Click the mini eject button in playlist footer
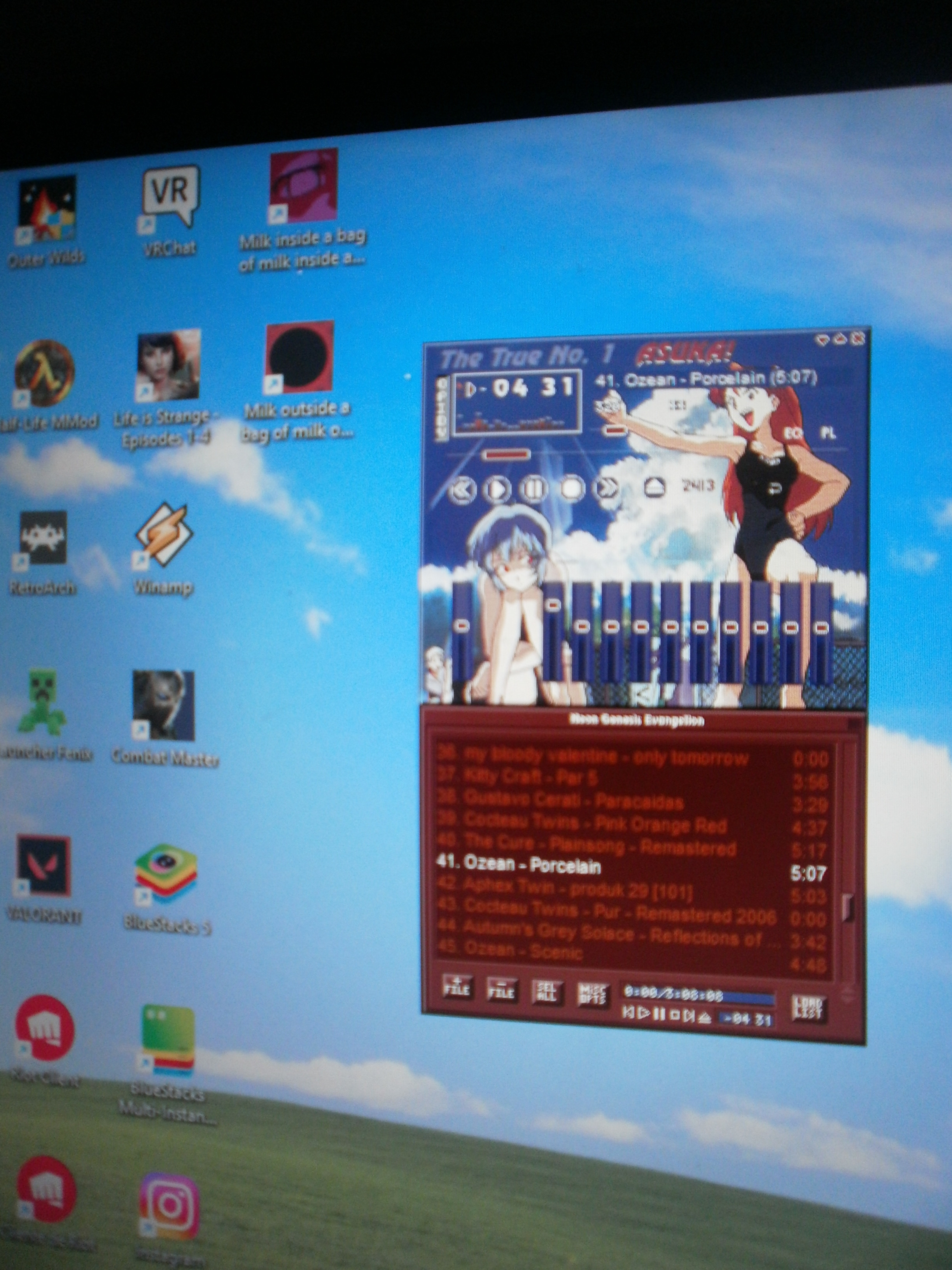 click(705, 1017)
